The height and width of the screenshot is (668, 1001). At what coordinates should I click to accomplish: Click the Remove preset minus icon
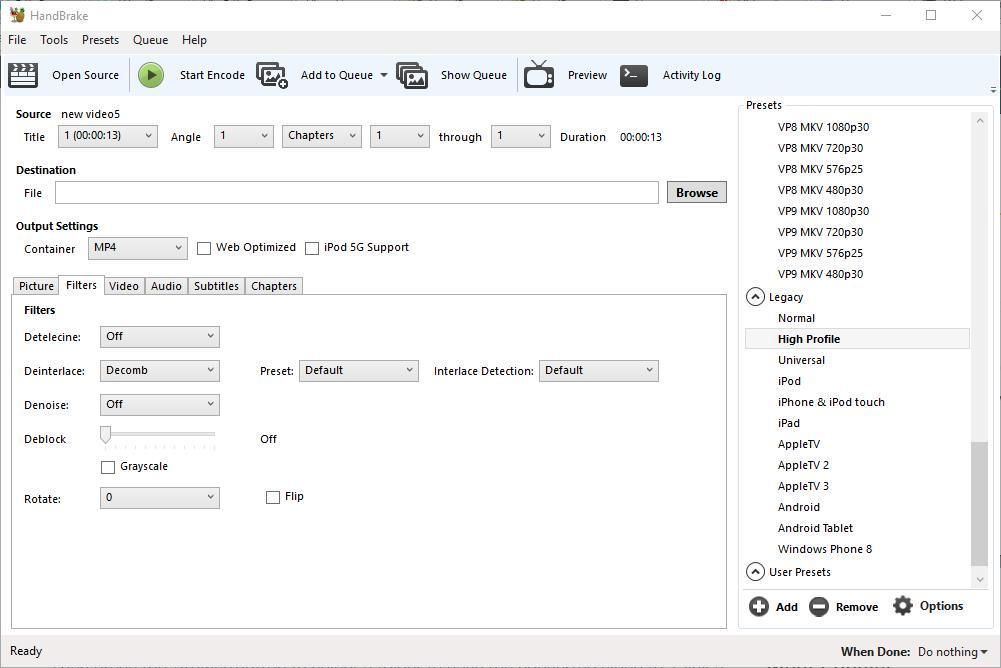[x=819, y=606]
